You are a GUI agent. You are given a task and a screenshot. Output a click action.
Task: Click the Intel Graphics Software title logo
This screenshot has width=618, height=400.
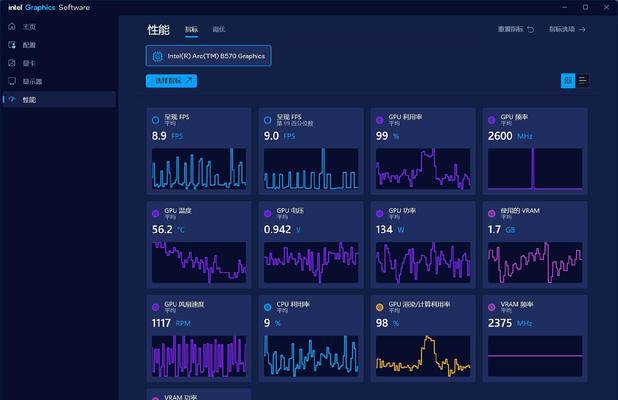[x=49, y=7]
